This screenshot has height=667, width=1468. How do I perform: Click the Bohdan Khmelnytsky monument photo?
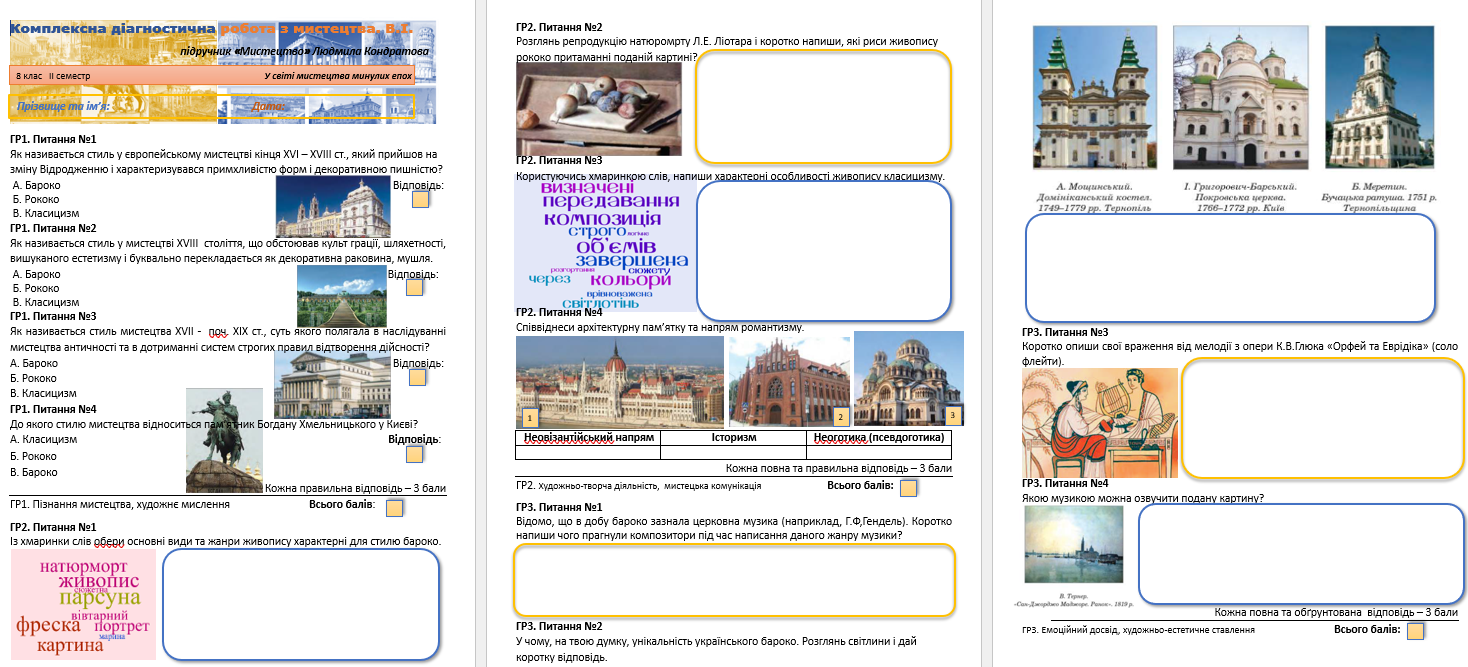tap(225, 441)
